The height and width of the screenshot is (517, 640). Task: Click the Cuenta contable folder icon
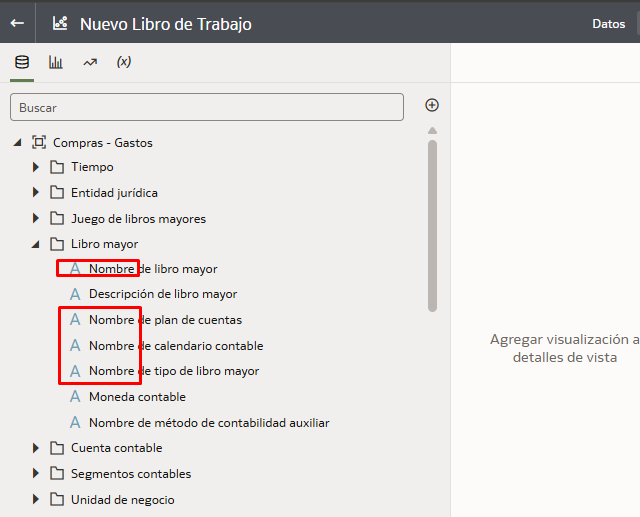57,448
